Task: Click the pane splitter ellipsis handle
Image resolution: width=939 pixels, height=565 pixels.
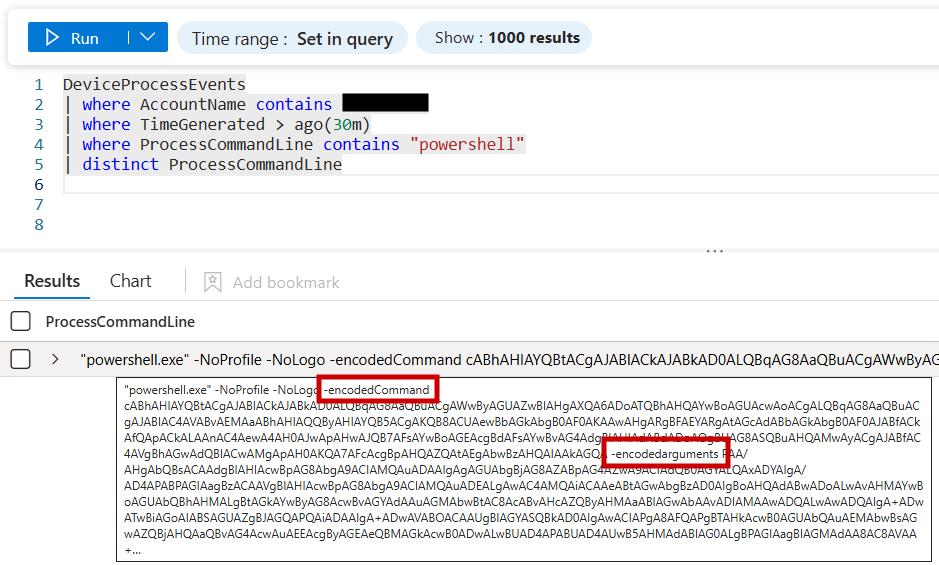Action: (x=714, y=252)
